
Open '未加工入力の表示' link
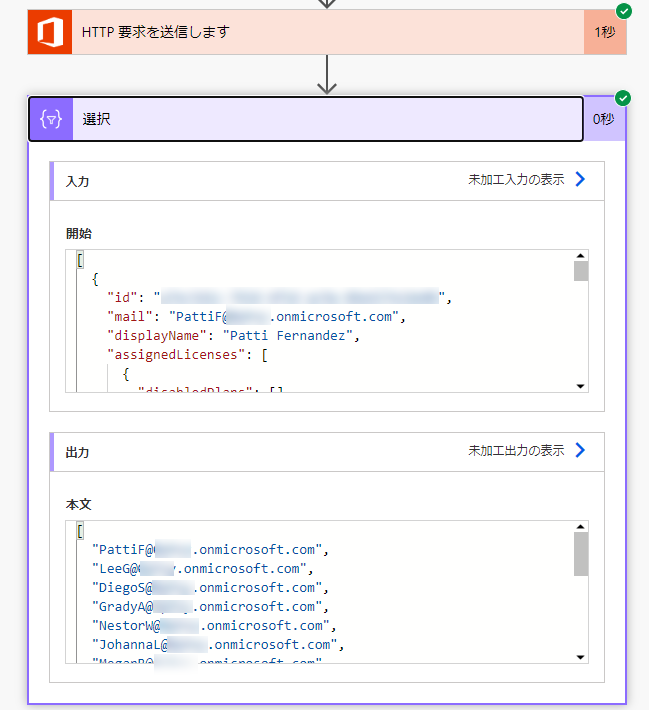516,179
